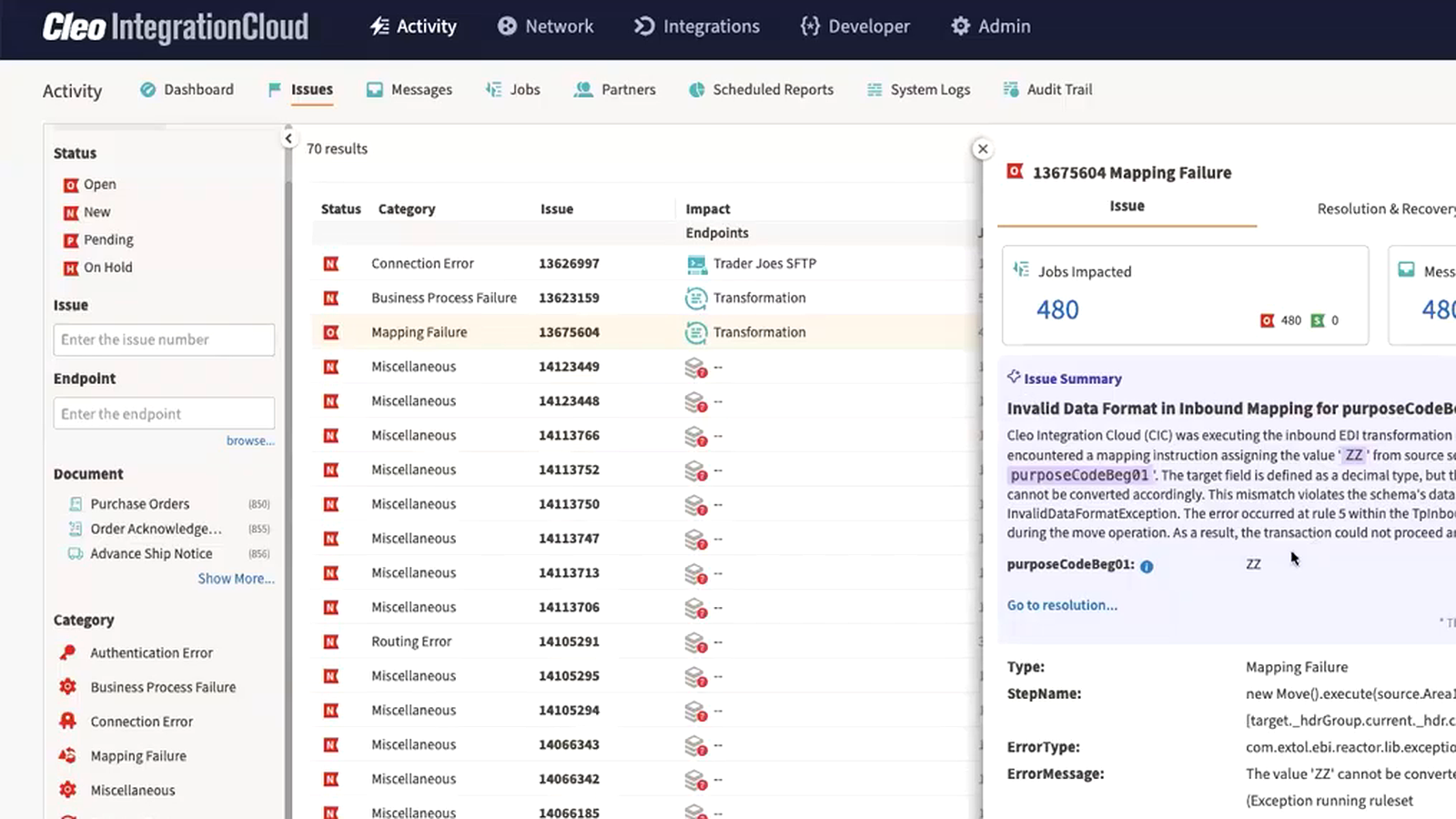Viewport: 1456px width, 819px height.
Task: Sort by the Issue column header
Action: [557, 208]
